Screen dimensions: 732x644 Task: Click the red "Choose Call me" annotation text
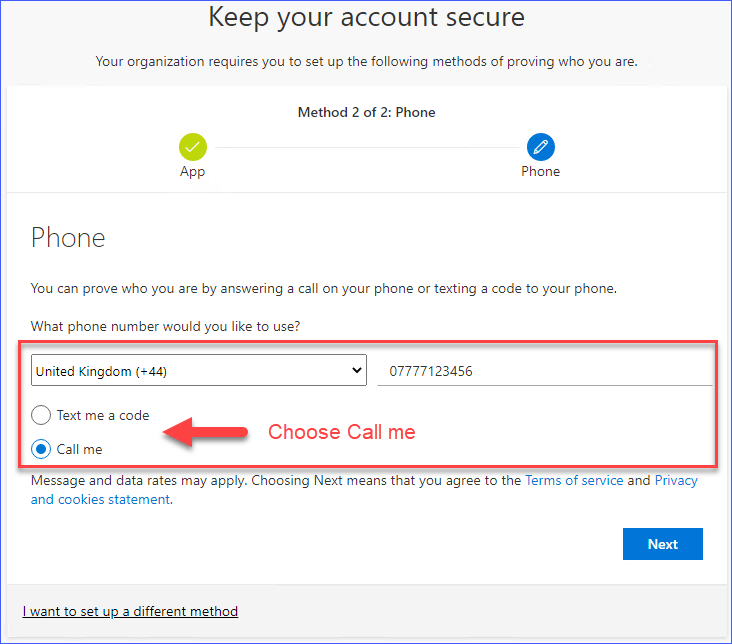[x=341, y=432]
